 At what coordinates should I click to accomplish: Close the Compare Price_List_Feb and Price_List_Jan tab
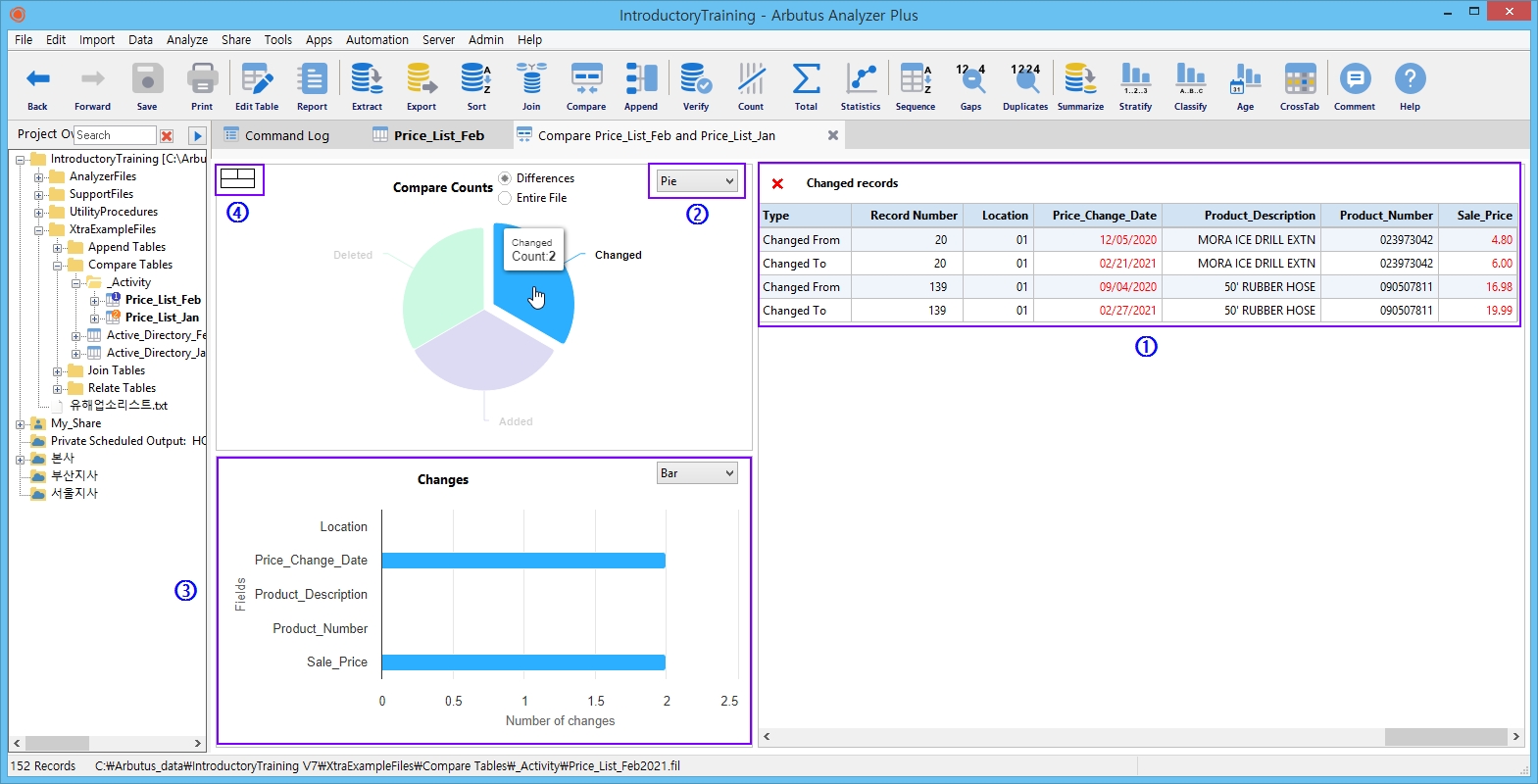pyautogui.click(x=833, y=135)
